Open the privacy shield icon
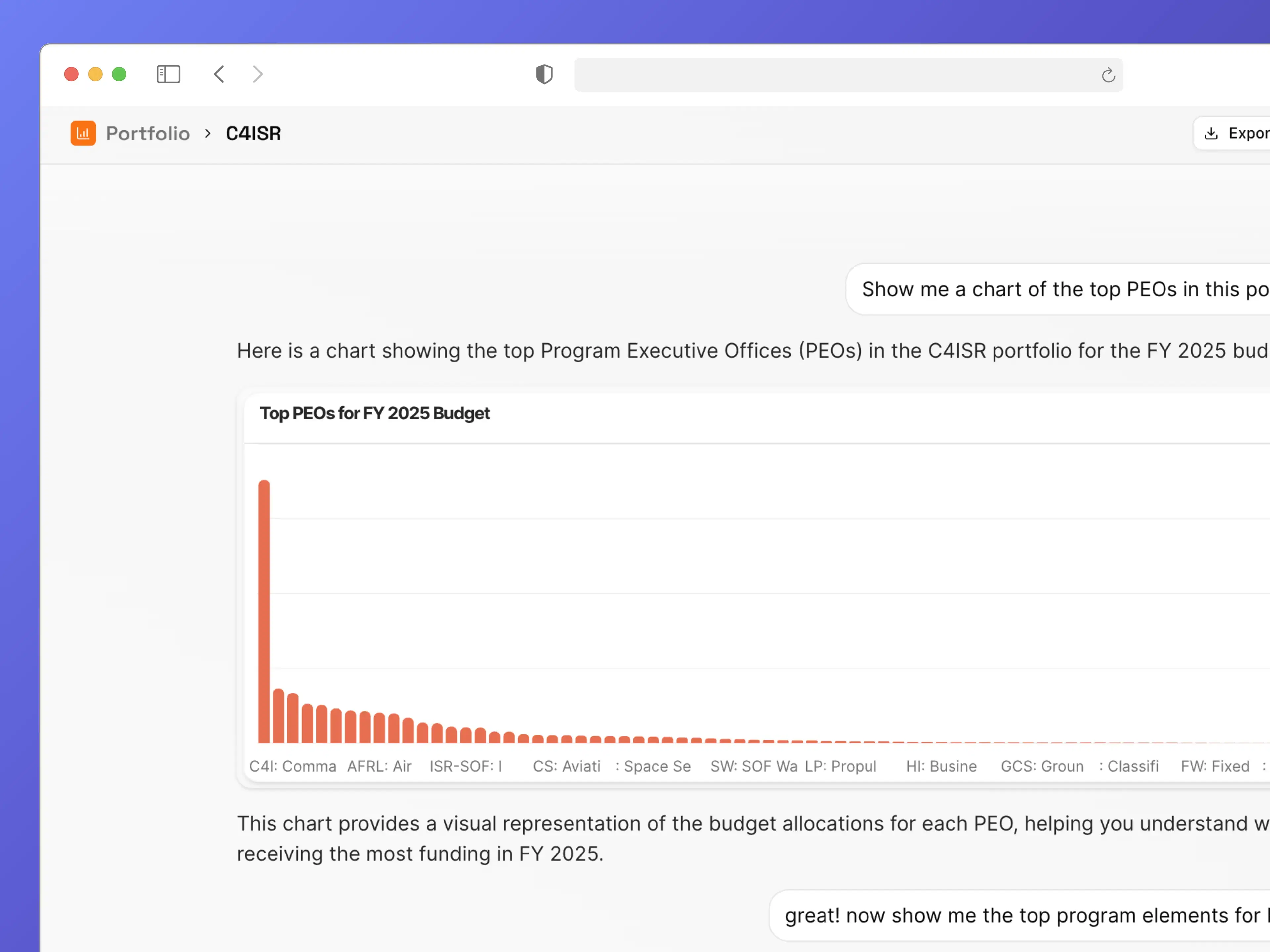 [544, 74]
